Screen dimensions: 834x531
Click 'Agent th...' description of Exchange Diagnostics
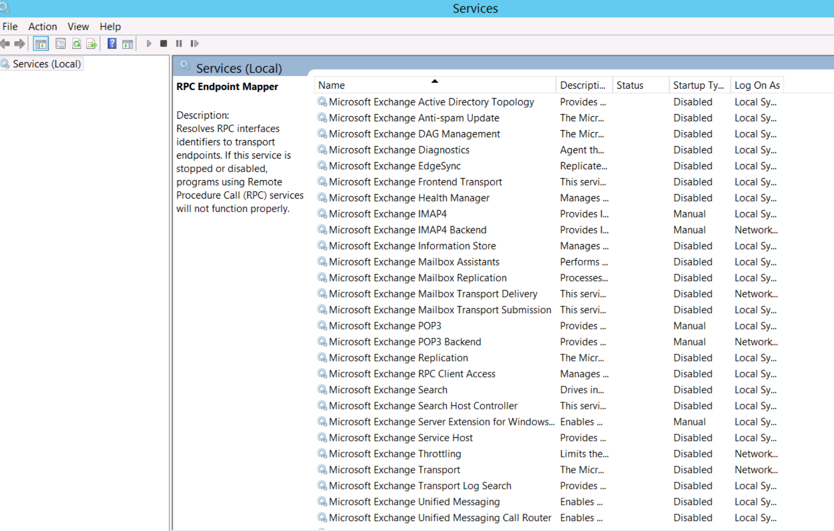[x=582, y=150]
